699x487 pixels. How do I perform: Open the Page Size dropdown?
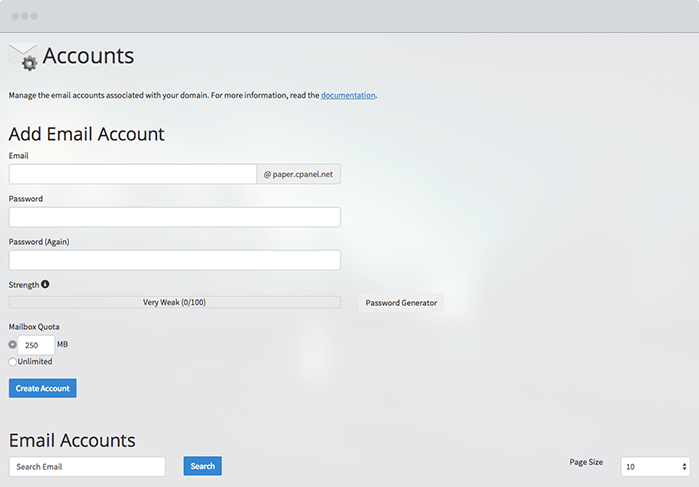[x=655, y=467]
